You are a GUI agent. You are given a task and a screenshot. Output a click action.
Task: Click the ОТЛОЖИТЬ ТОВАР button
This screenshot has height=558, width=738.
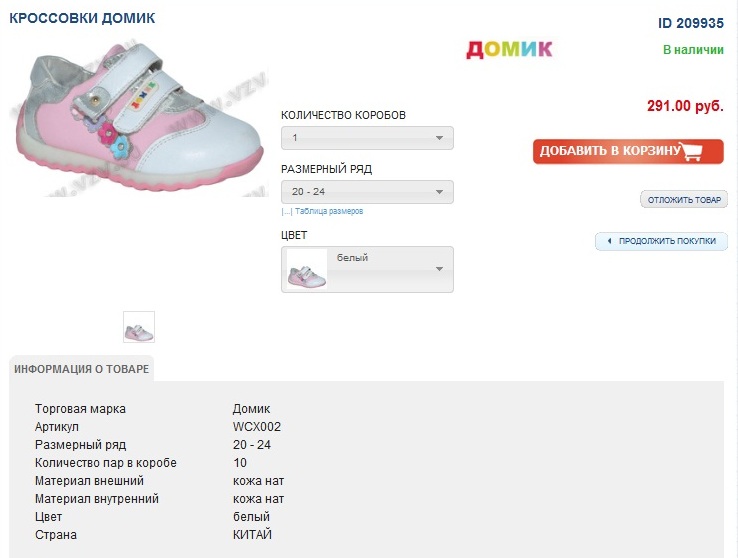(684, 200)
